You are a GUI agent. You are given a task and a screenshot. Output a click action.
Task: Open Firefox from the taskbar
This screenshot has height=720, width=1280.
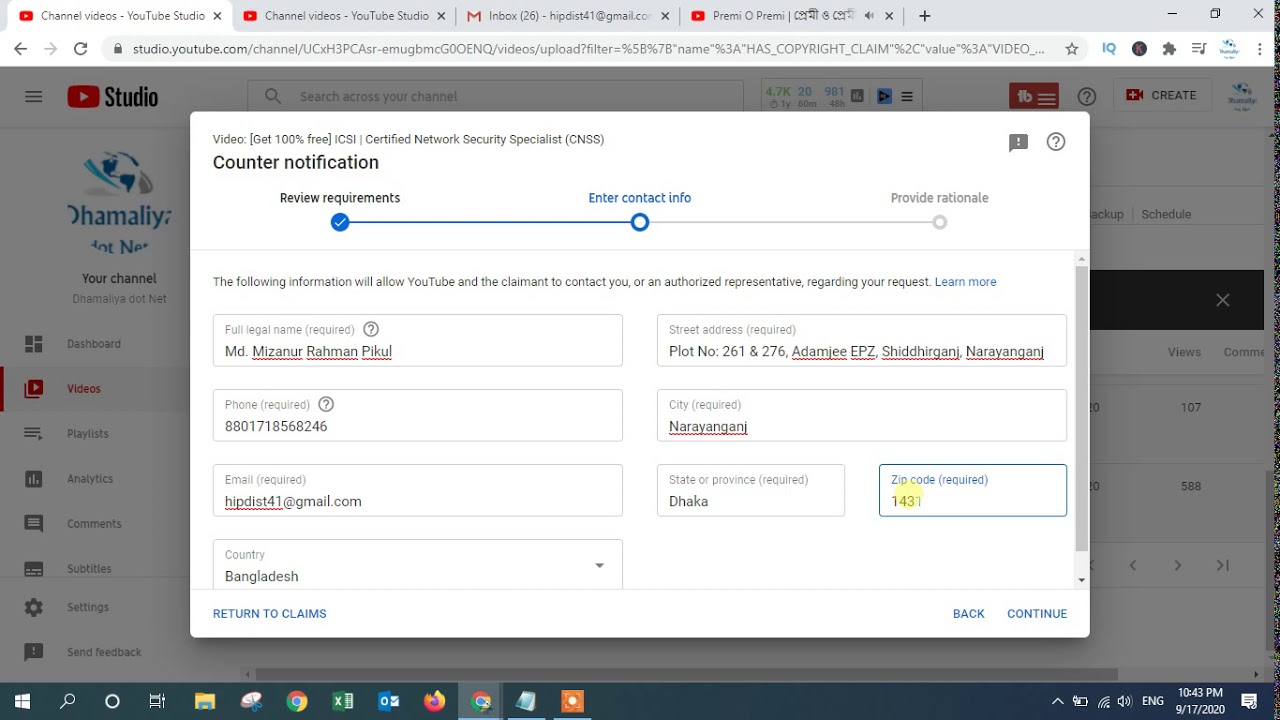coord(434,701)
